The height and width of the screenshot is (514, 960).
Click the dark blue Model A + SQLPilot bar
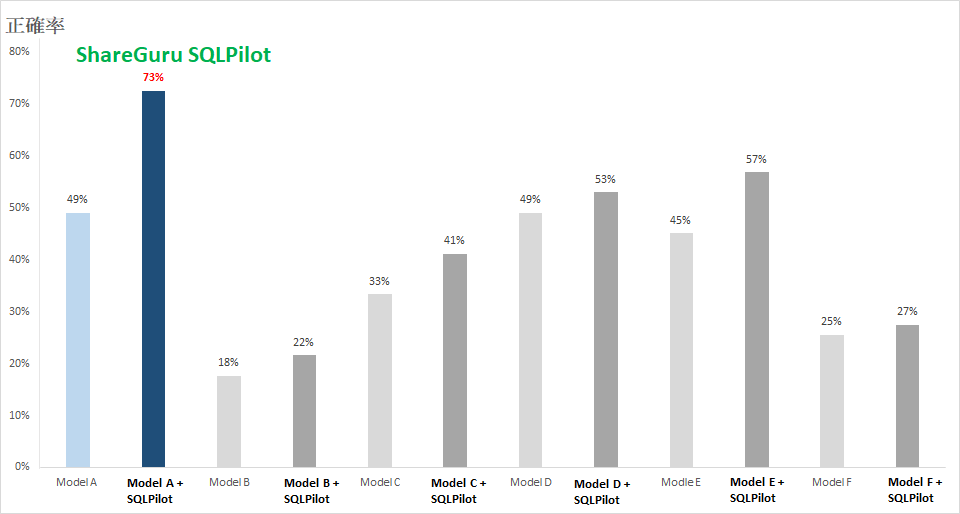(x=153, y=279)
